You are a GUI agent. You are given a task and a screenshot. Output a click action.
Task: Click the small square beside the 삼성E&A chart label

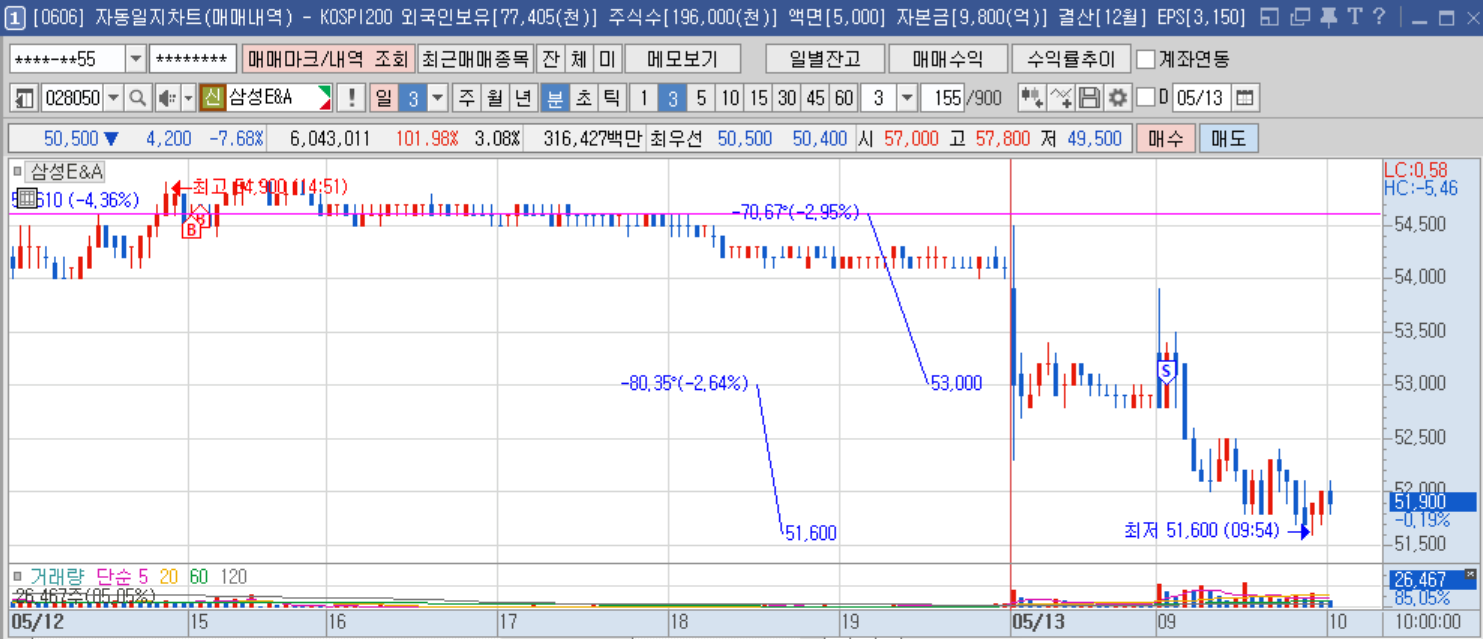click(18, 171)
